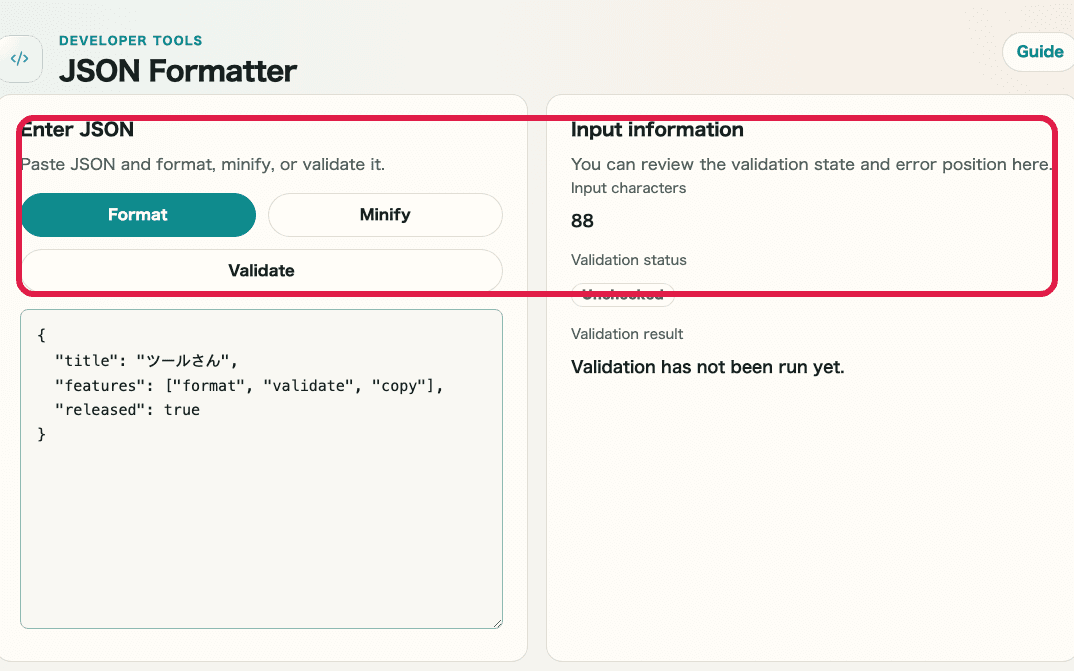The width and height of the screenshot is (1074, 671).
Task: Open the Guide link
Action: click(1039, 51)
